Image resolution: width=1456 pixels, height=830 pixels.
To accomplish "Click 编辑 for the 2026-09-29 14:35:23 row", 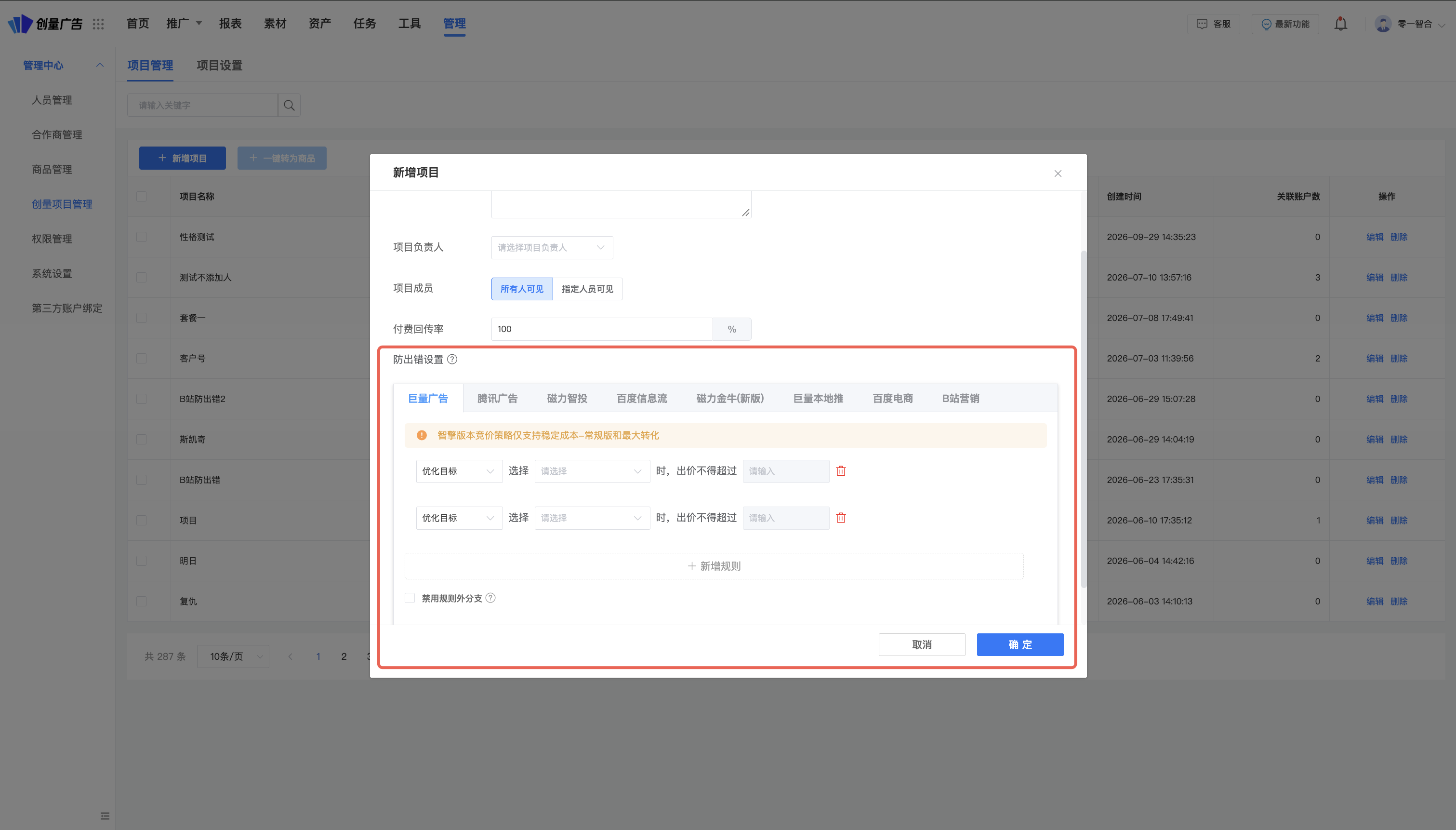I will (x=1375, y=237).
